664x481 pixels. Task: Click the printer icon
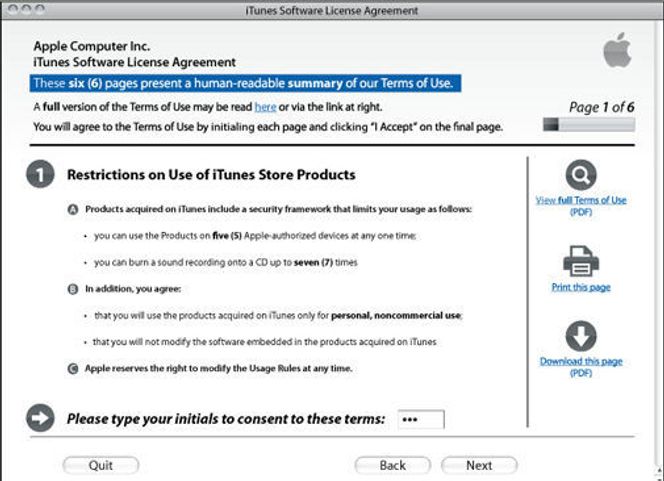tap(581, 261)
